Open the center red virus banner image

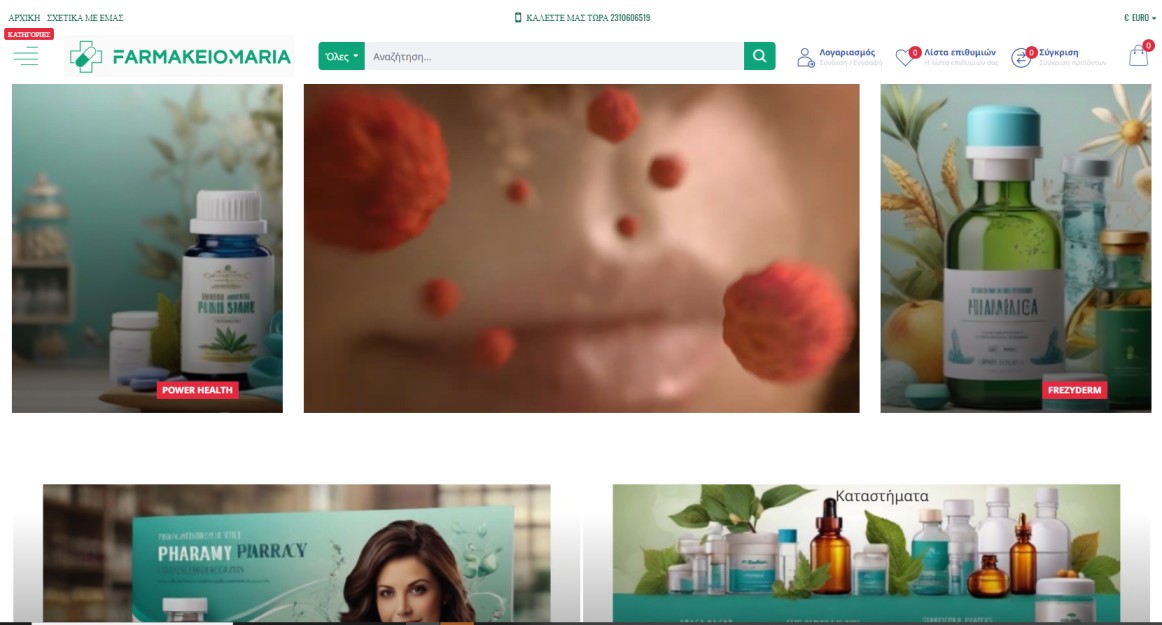pyautogui.click(x=581, y=248)
